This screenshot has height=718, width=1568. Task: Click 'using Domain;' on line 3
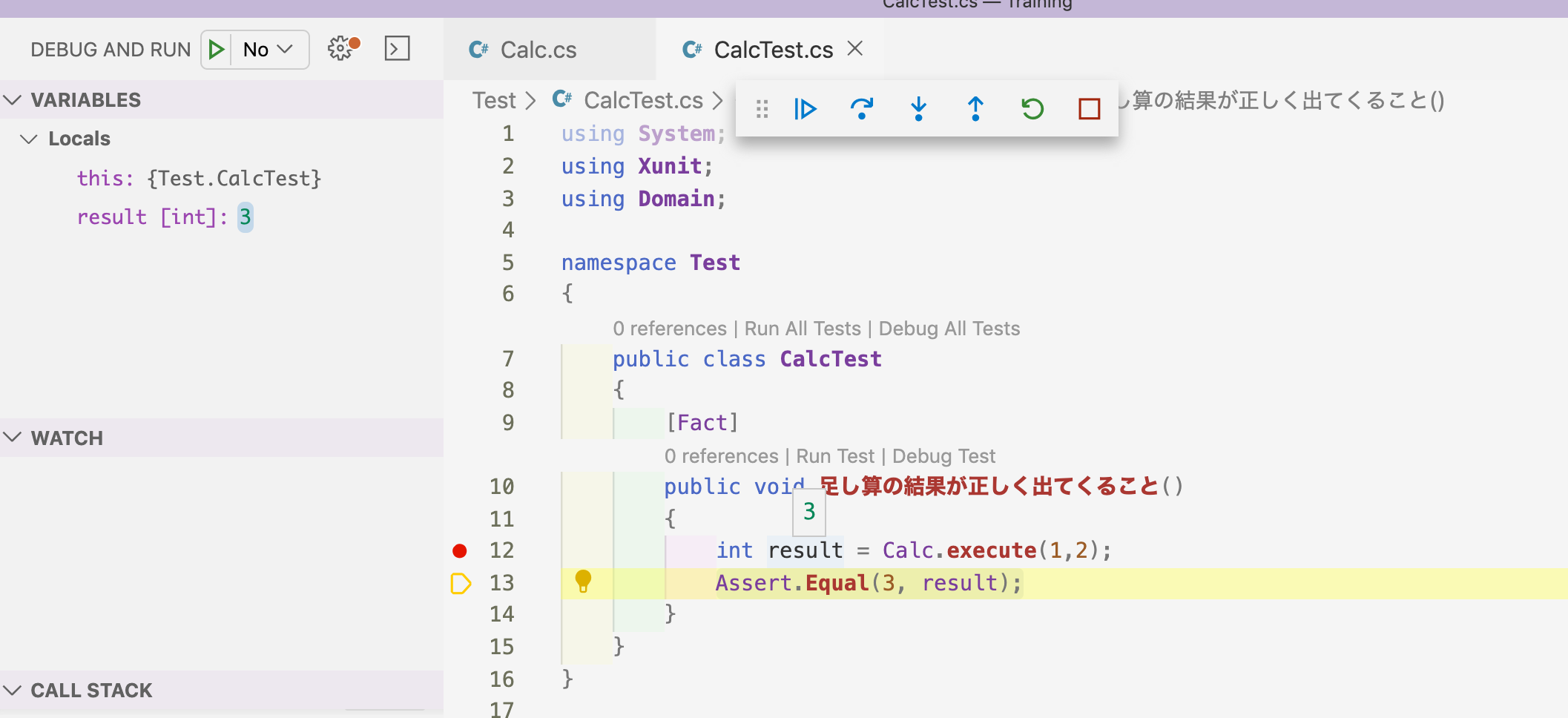643,199
